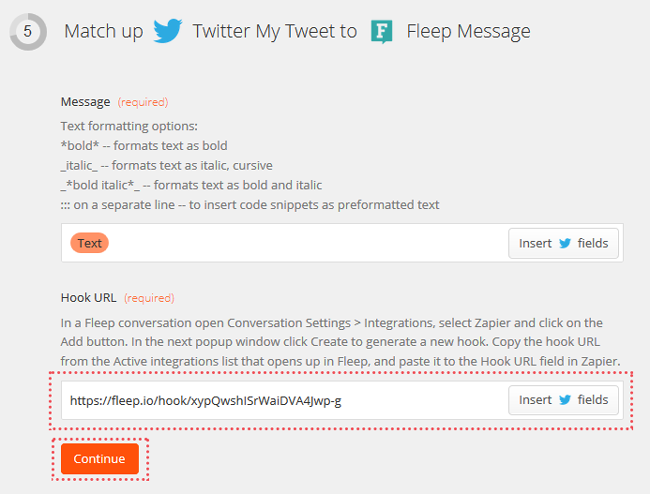Screen dimensions: 650x494
Task: Click the step 5 progress circle
Action: point(28,31)
